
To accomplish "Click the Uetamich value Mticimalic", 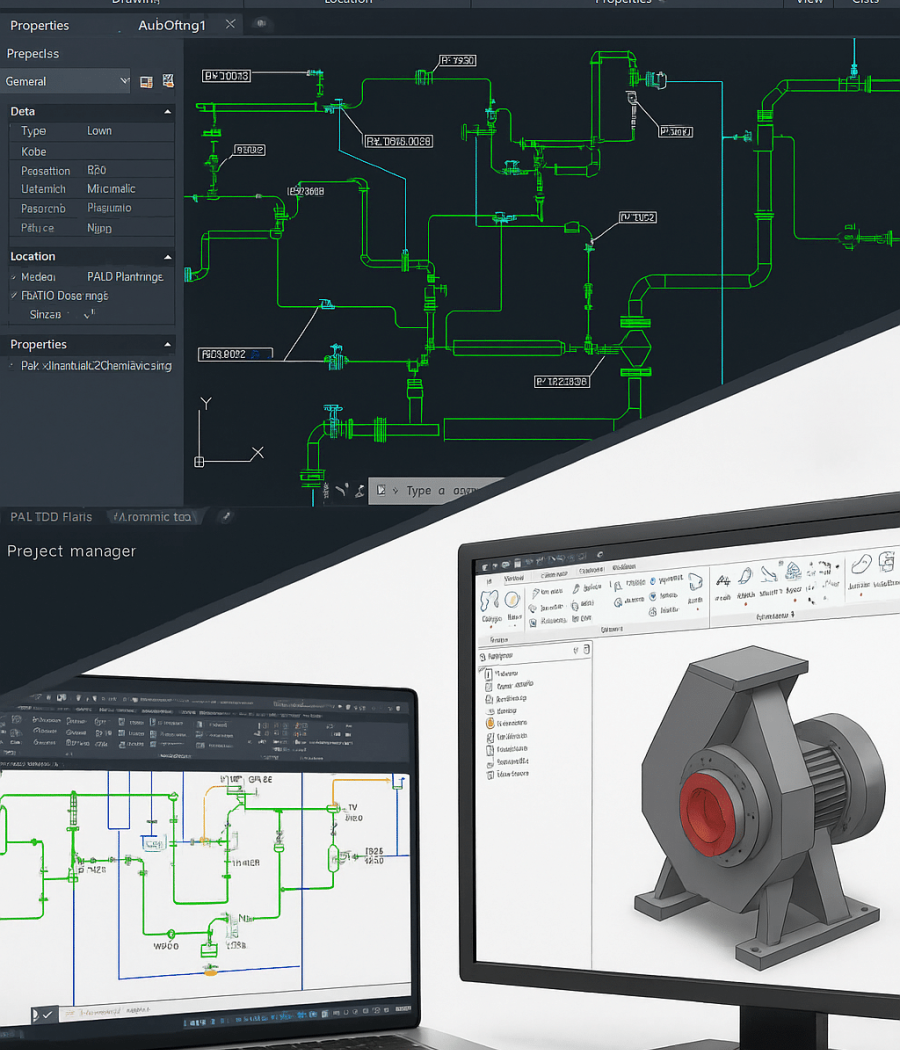I will pyautogui.click(x=111, y=189).
